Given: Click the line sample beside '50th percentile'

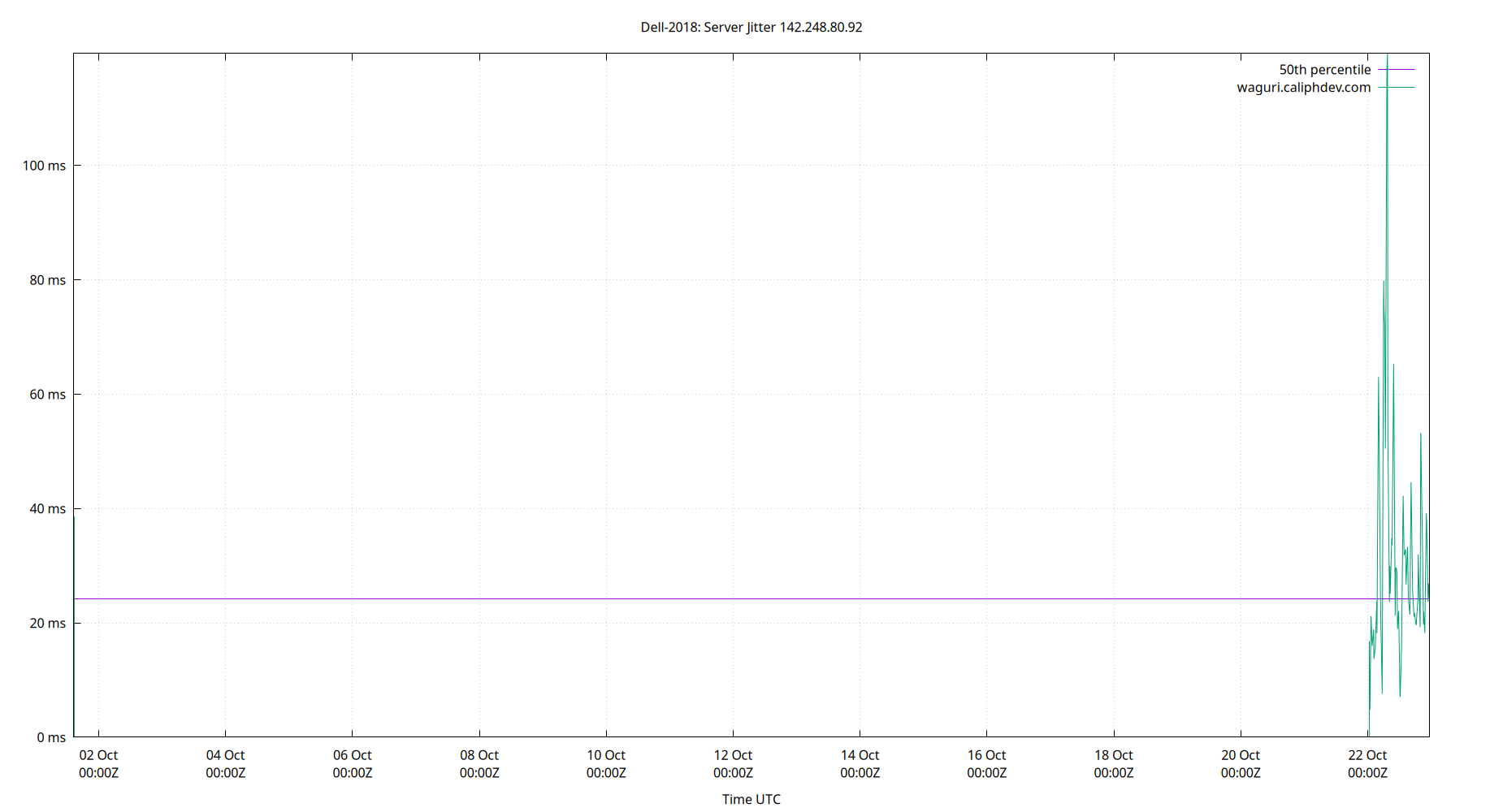Looking at the screenshot, I should pos(1397,70).
